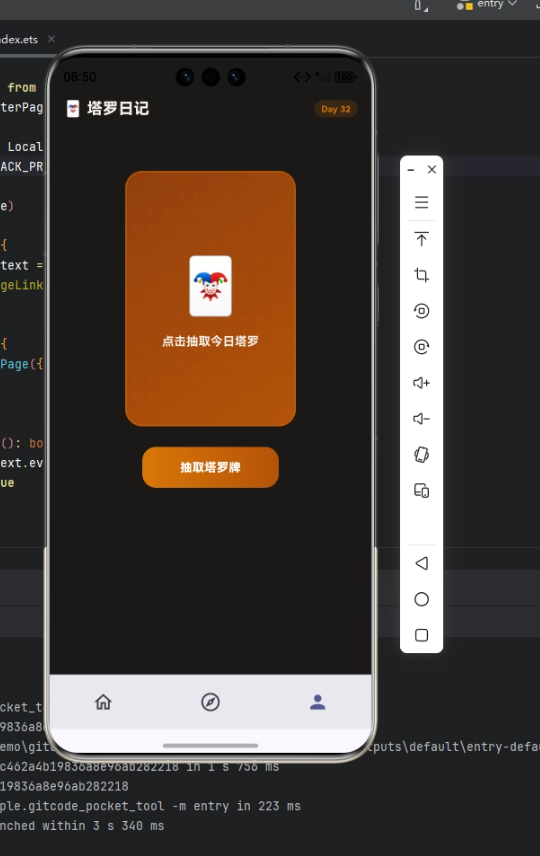Click the emulator multi-device screen icon
This screenshot has width=540, height=856.
422,491
